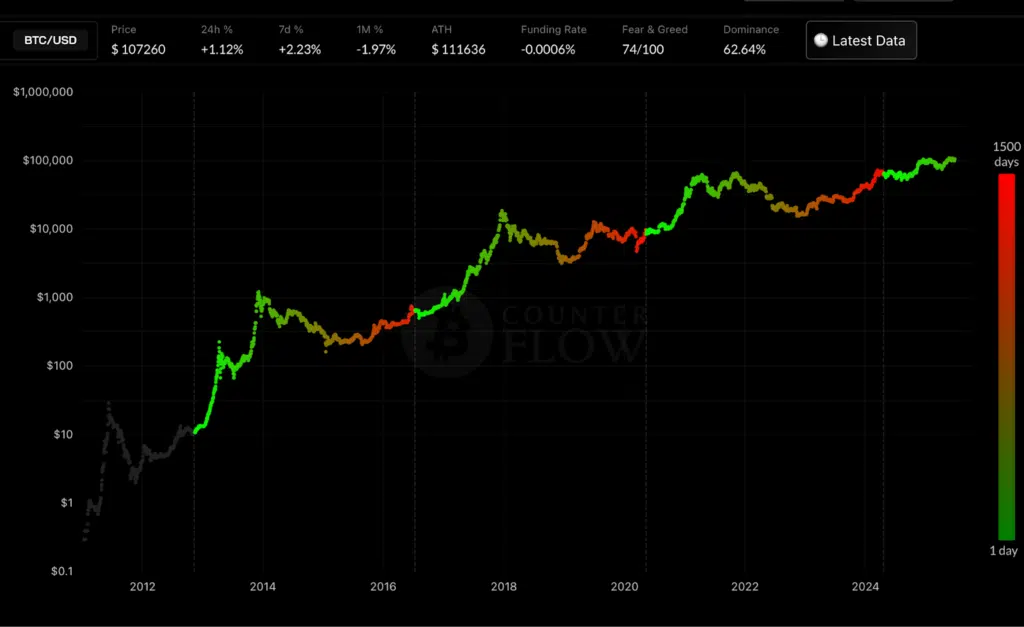Click the 2018 price peak on chart

click(502, 212)
